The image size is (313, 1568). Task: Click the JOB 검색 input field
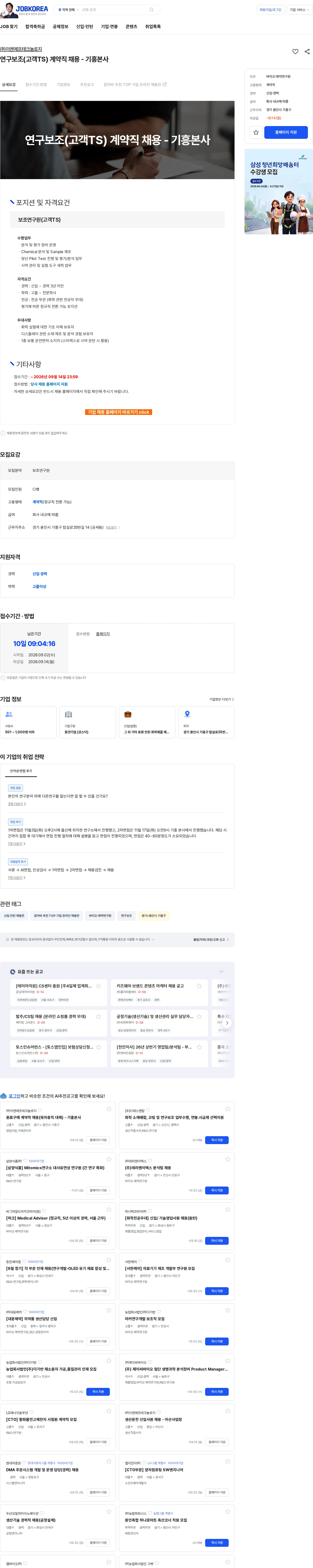114,10
